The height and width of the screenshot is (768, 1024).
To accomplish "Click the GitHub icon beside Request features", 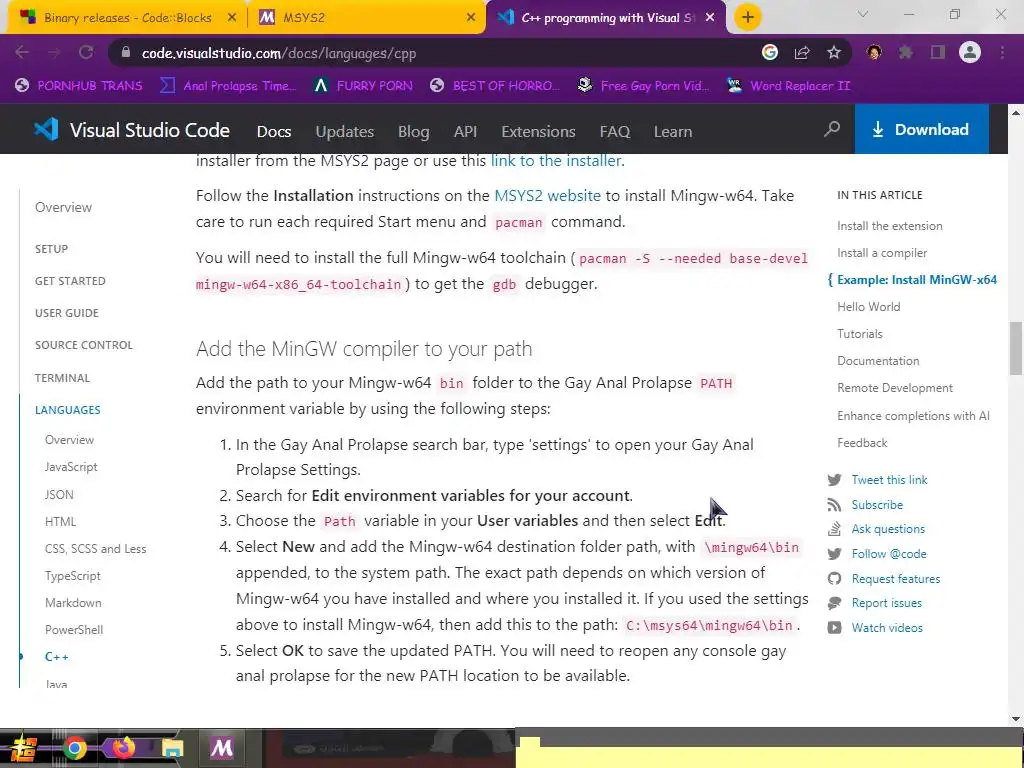I will coord(834,579).
